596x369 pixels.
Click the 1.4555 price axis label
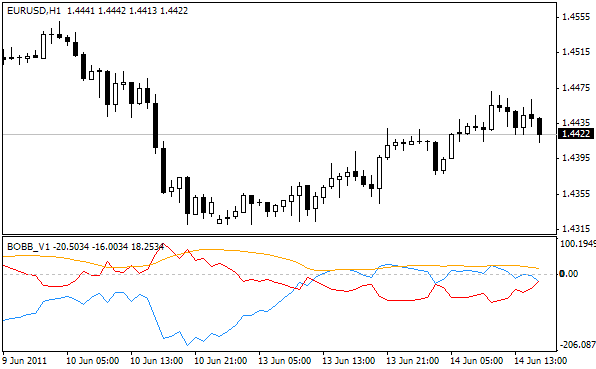[576, 17]
